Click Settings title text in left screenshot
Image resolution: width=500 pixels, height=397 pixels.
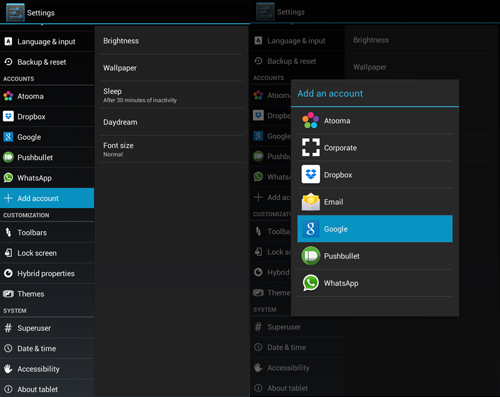(41, 13)
